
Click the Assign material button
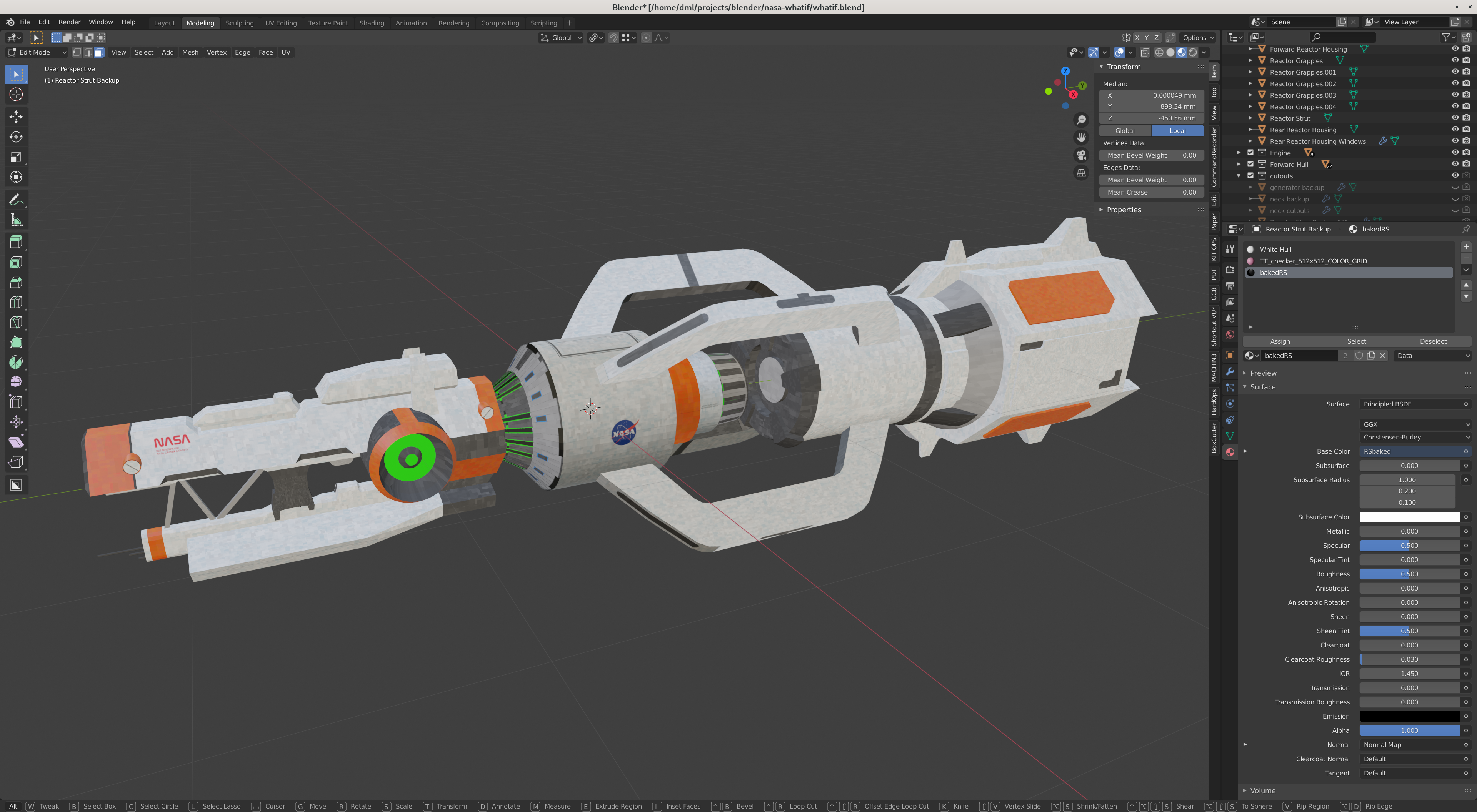pos(1280,341)
